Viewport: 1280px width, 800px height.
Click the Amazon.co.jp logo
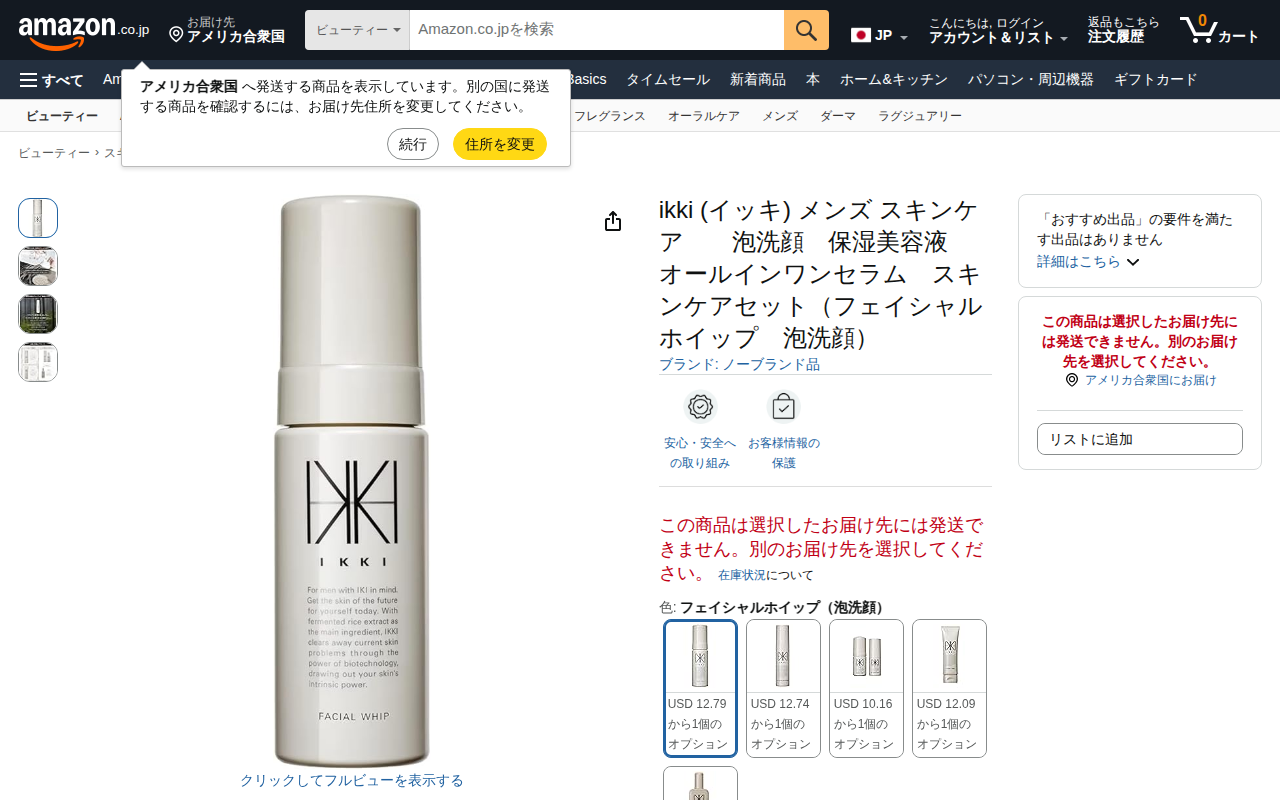pos(84,31)
